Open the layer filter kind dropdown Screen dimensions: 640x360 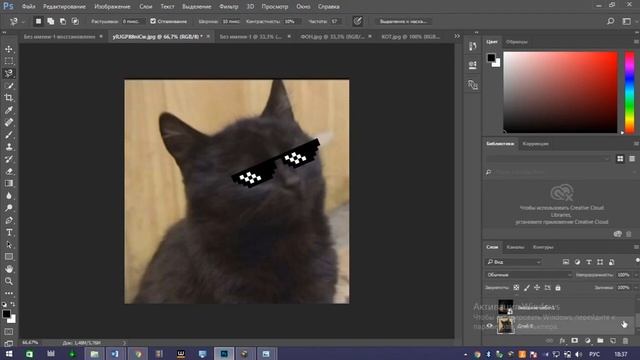tap(514, 262)
